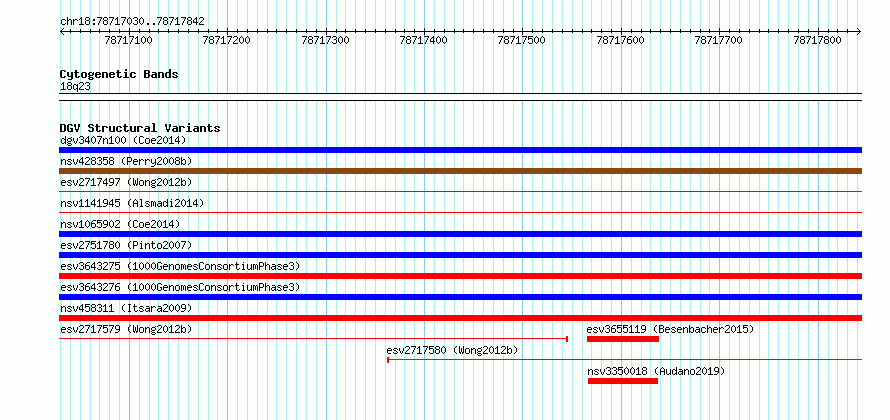Image resolution: width=890 pixels, height=420 pixels.
Task: Click the 78717100 ruler position
Action: point(129,40)
